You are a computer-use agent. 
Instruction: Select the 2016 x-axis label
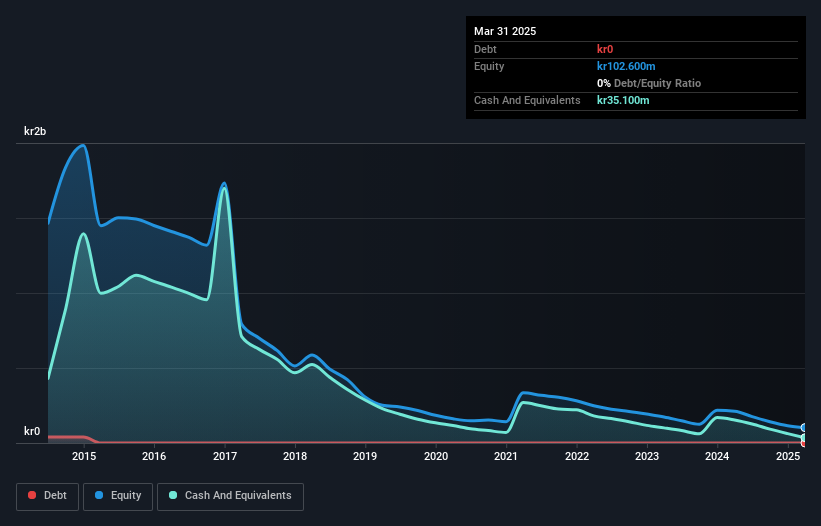[154, 456]
